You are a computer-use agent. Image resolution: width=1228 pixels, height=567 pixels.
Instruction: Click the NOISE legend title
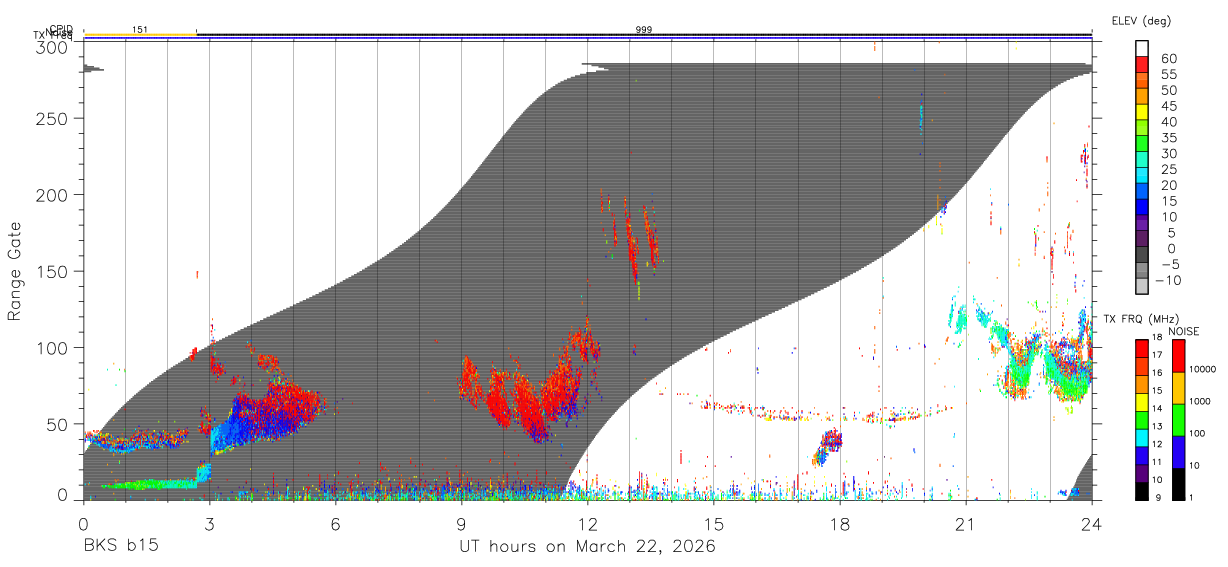pyautogui.click(x=1185, y=331)
